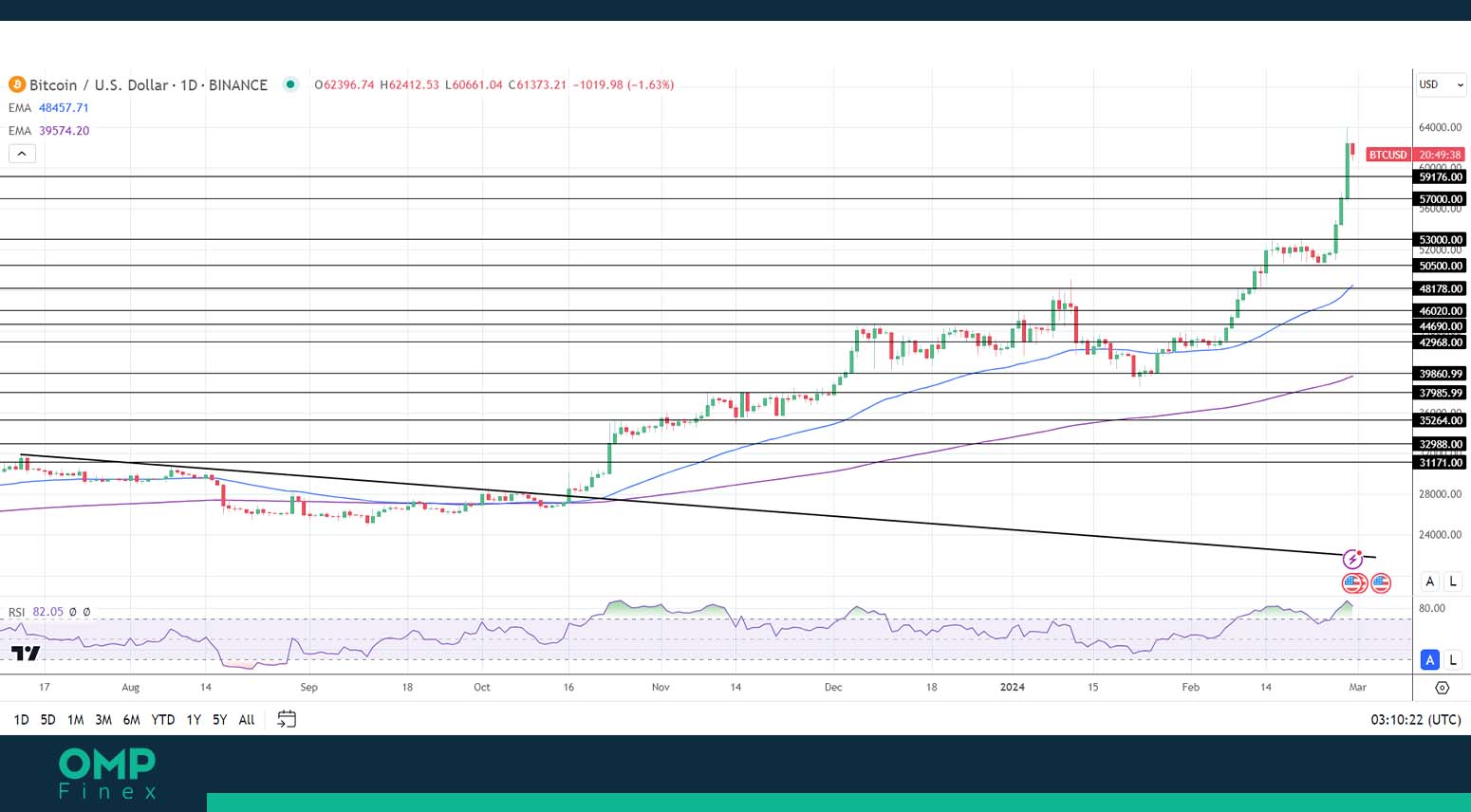Click the countdown 20:49:38 price label

click(x=1440, y=155)
